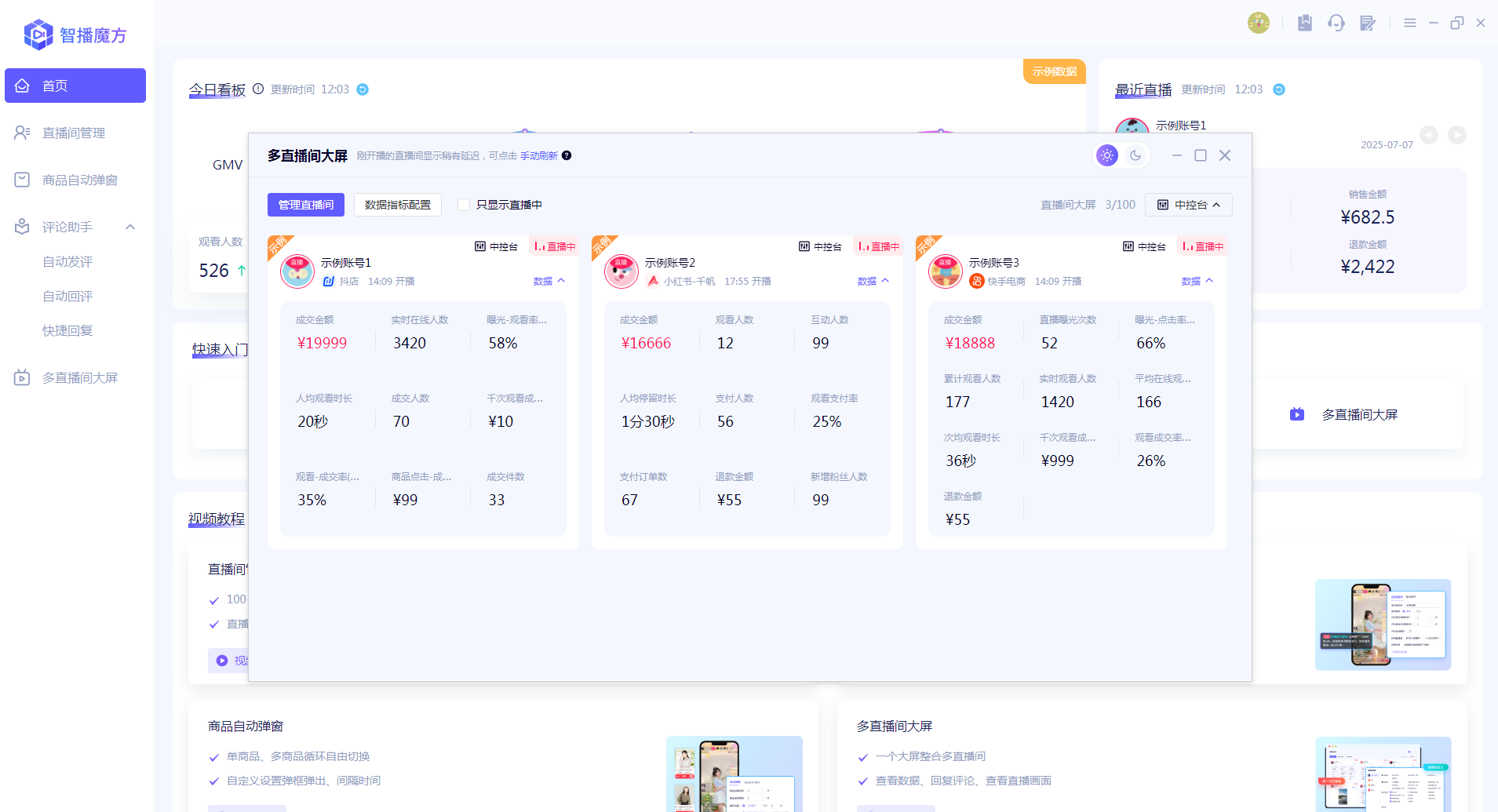Open 中控台 for 示例账号1
The width and height of the screenshot is (1498, 812).
click(x=497, y=246)
